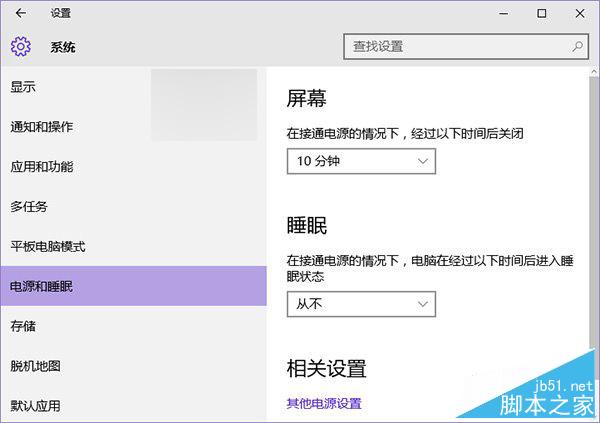Expand the screen timeout 10 分钟 dropdown
This screenshot has height=423, width=600.
click(361, 161)
